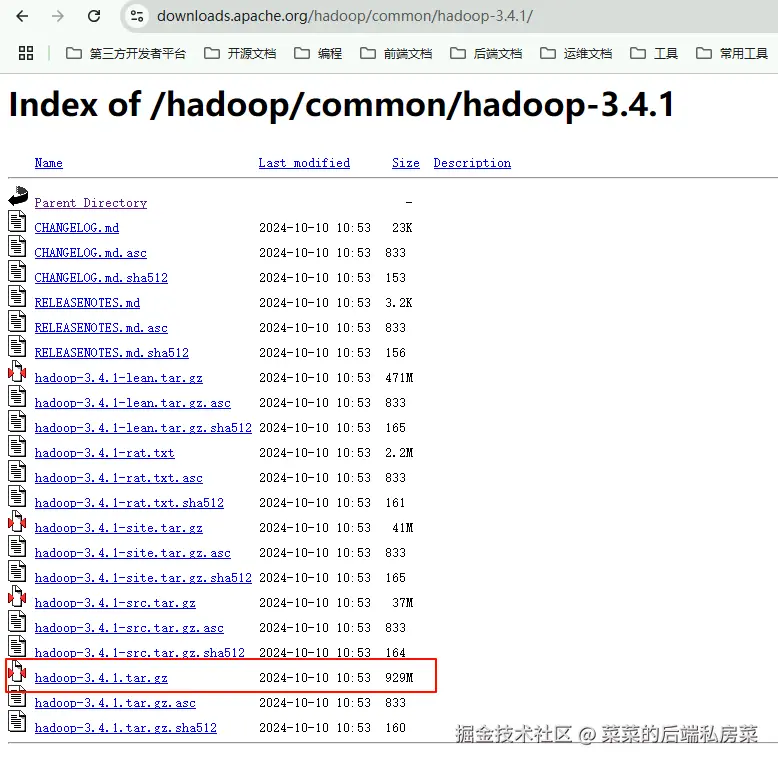778x765 pixels.
Task: Open the 后端文档 bookmark folder
Action: pos(486,53)
